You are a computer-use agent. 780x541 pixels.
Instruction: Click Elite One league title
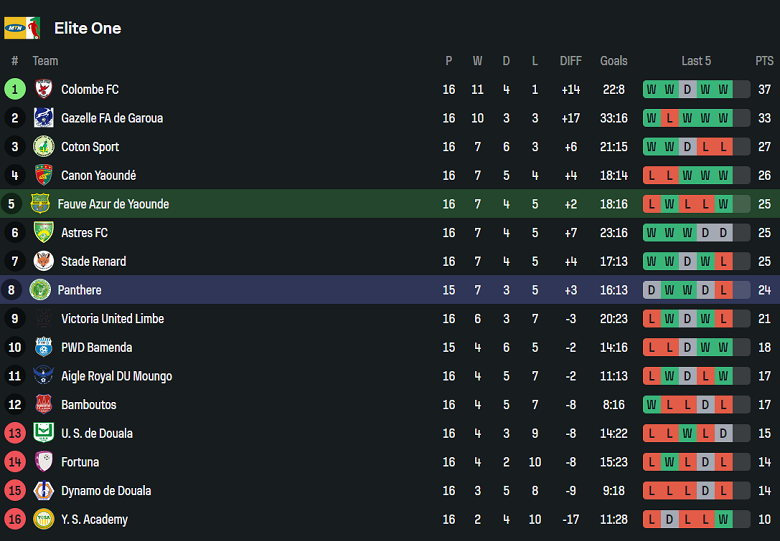coord(87,28)
